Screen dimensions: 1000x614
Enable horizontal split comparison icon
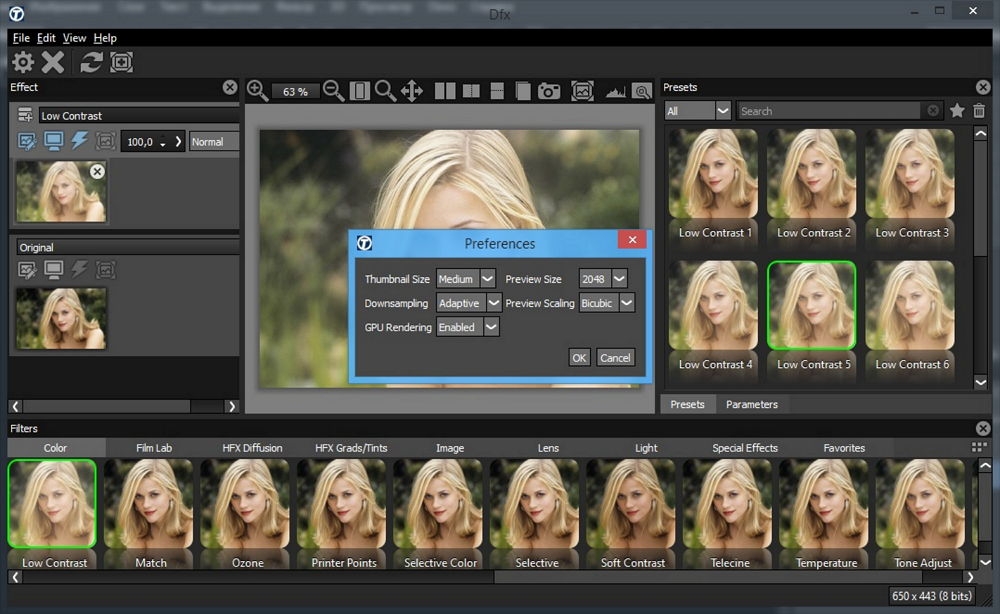click(x=497, y=91)
